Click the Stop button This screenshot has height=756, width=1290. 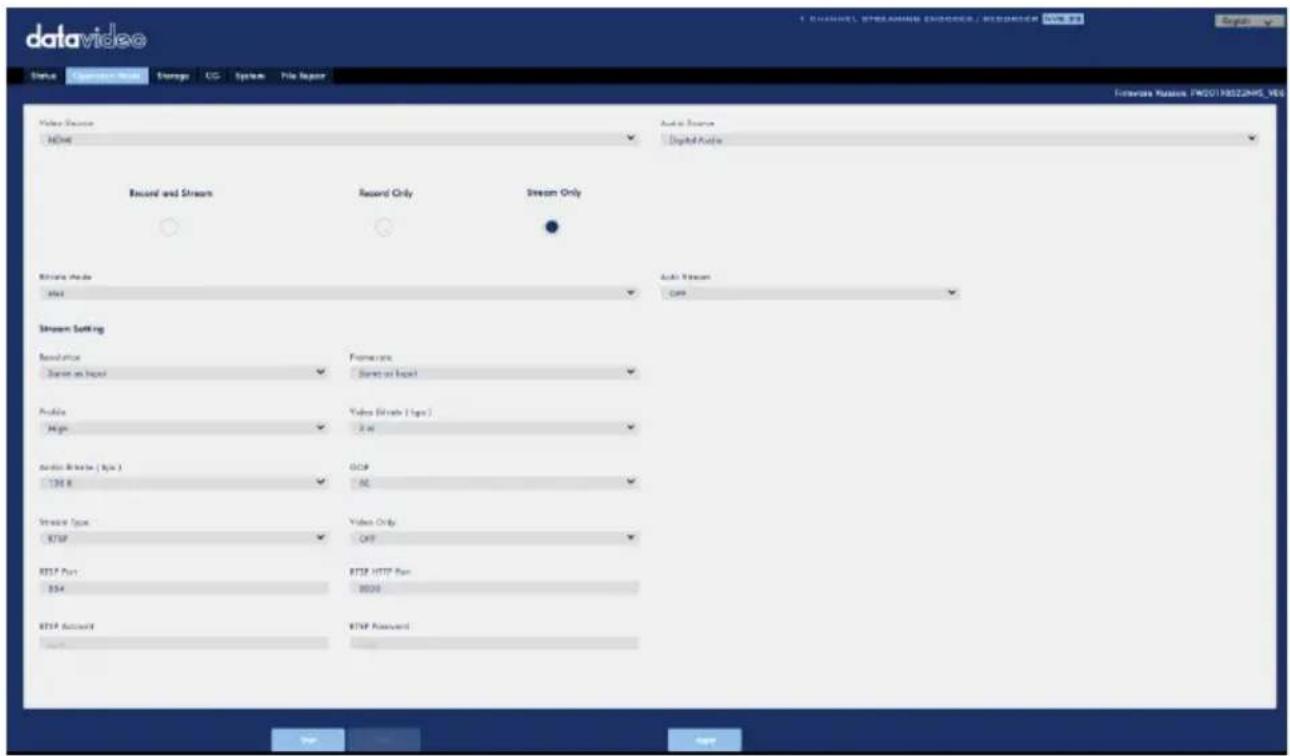coord(383,741)
